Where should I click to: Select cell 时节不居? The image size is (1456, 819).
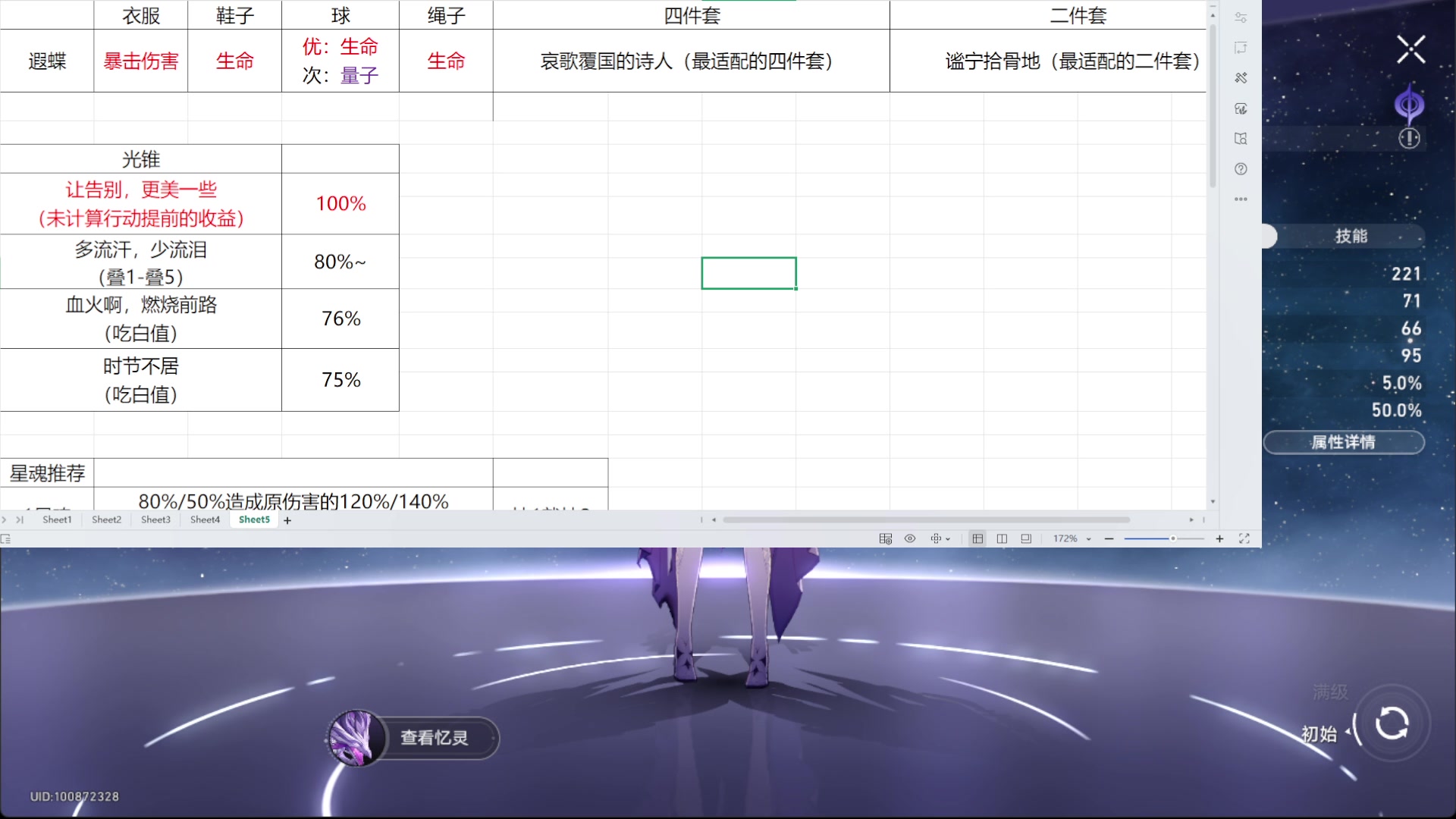(141, 380)
